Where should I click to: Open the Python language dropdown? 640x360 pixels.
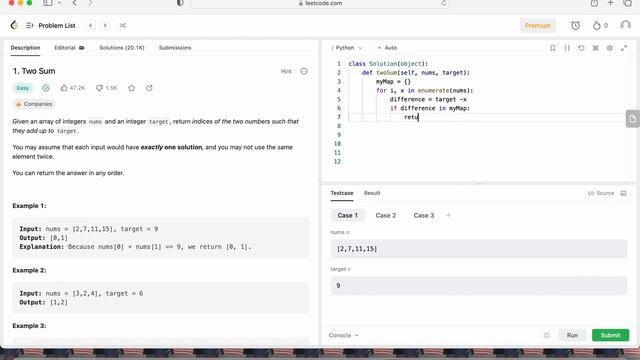(x=347, y=48)
